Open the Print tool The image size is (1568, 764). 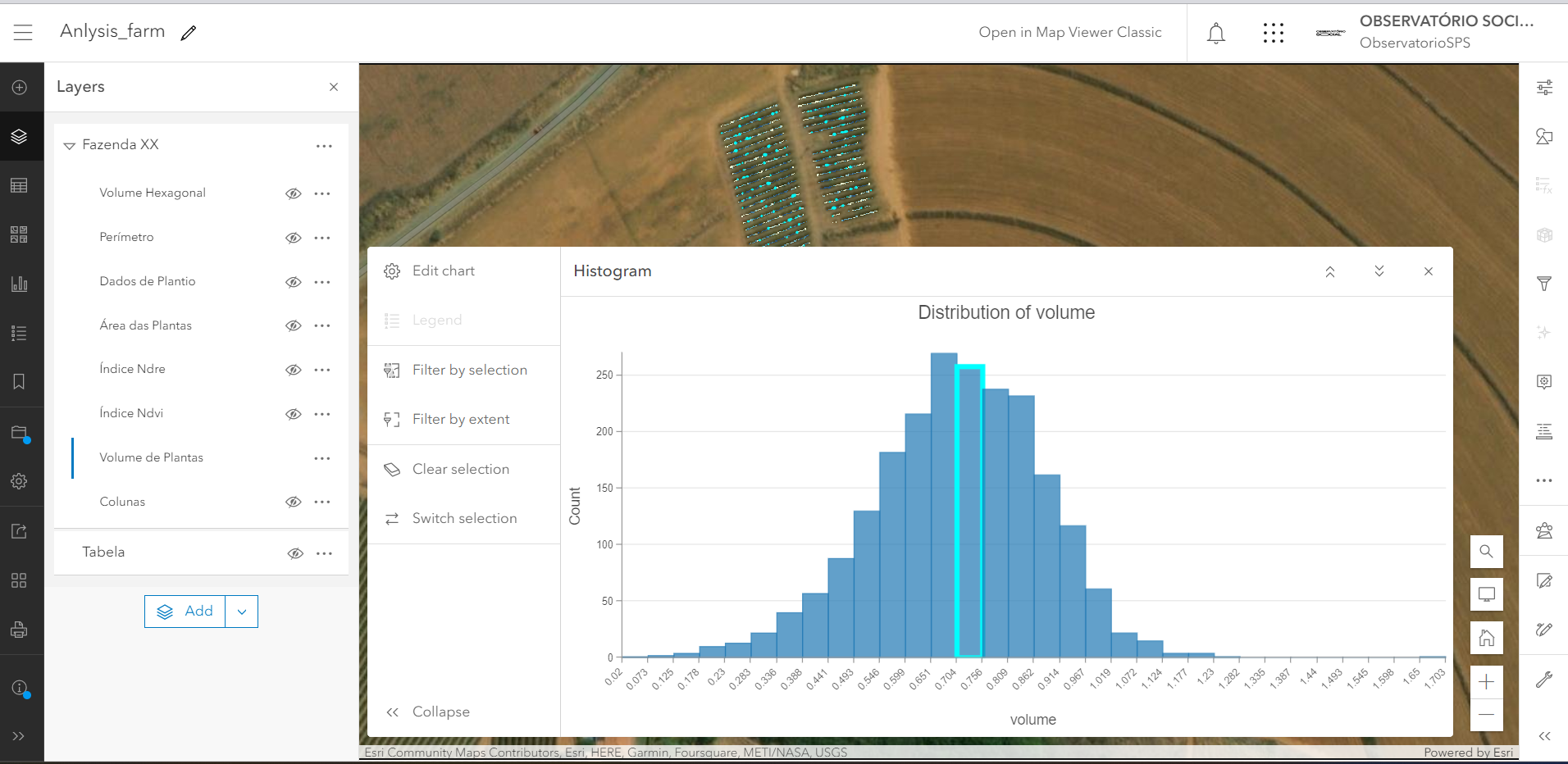pos(20,630)
